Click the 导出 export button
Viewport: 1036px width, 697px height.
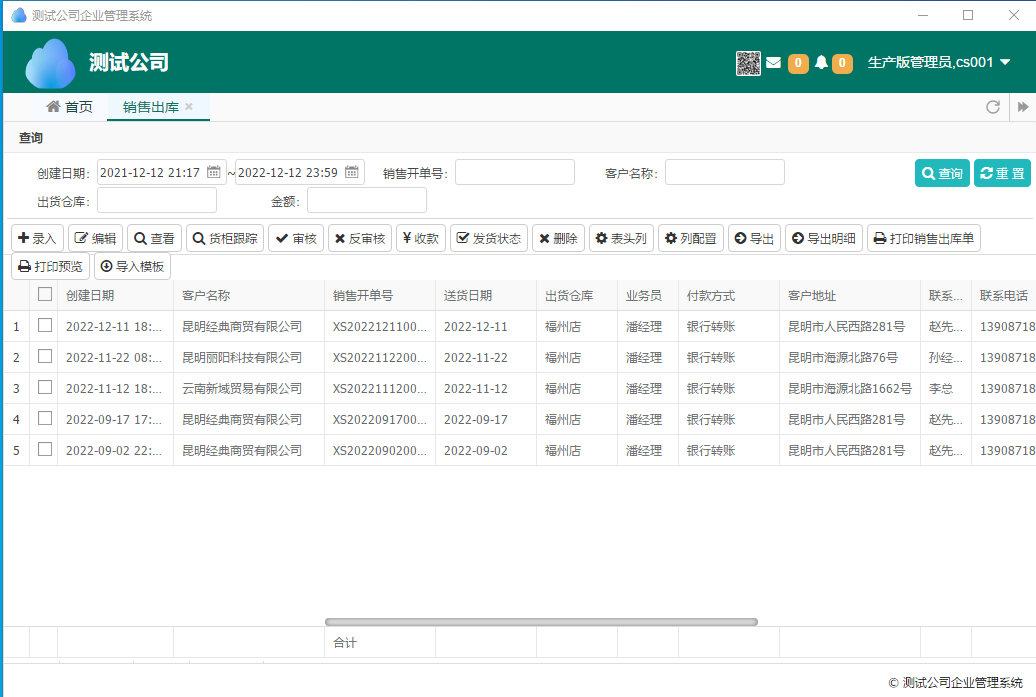[x=755, y=238]
